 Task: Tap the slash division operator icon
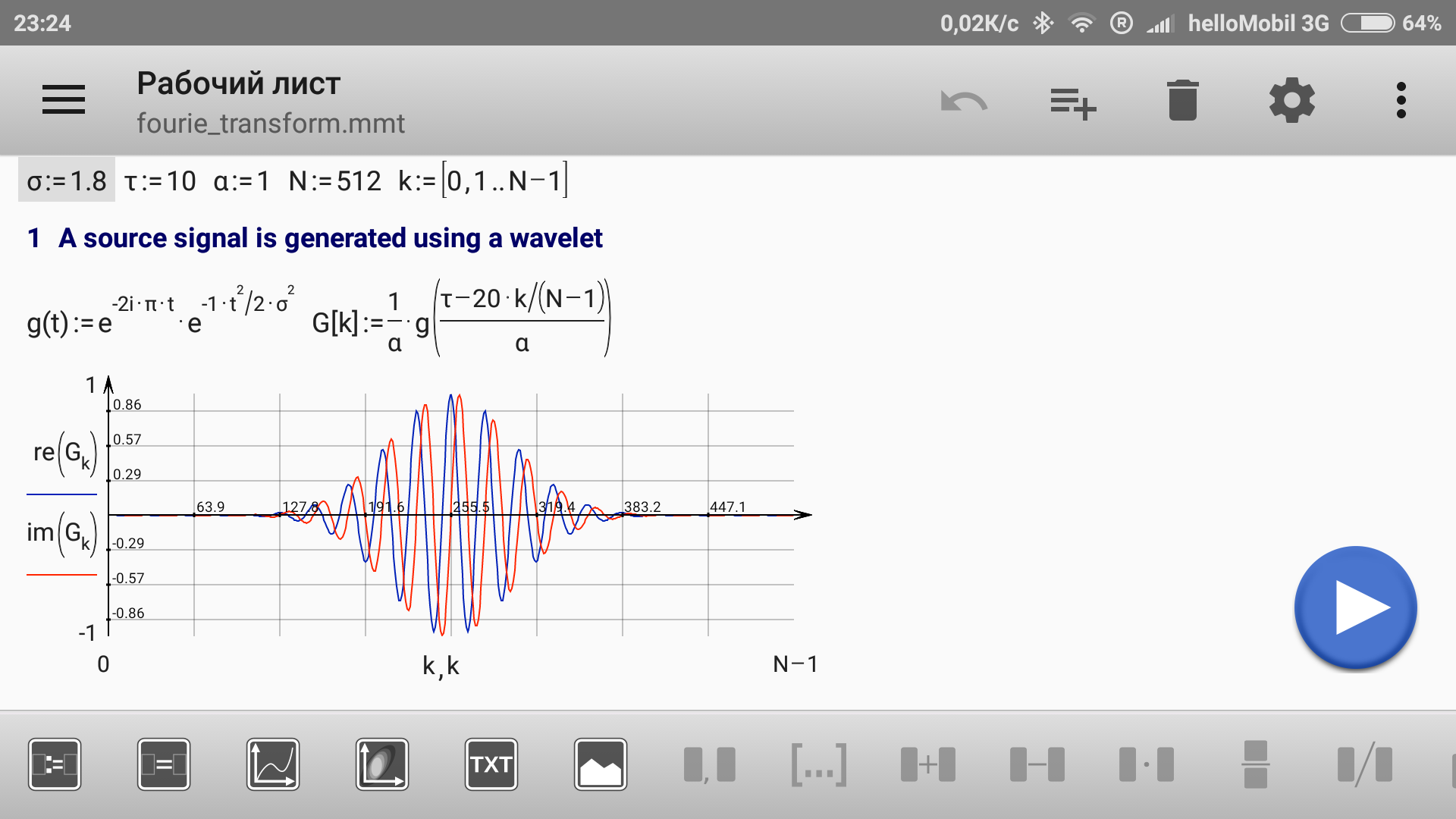click(1365, 764)
